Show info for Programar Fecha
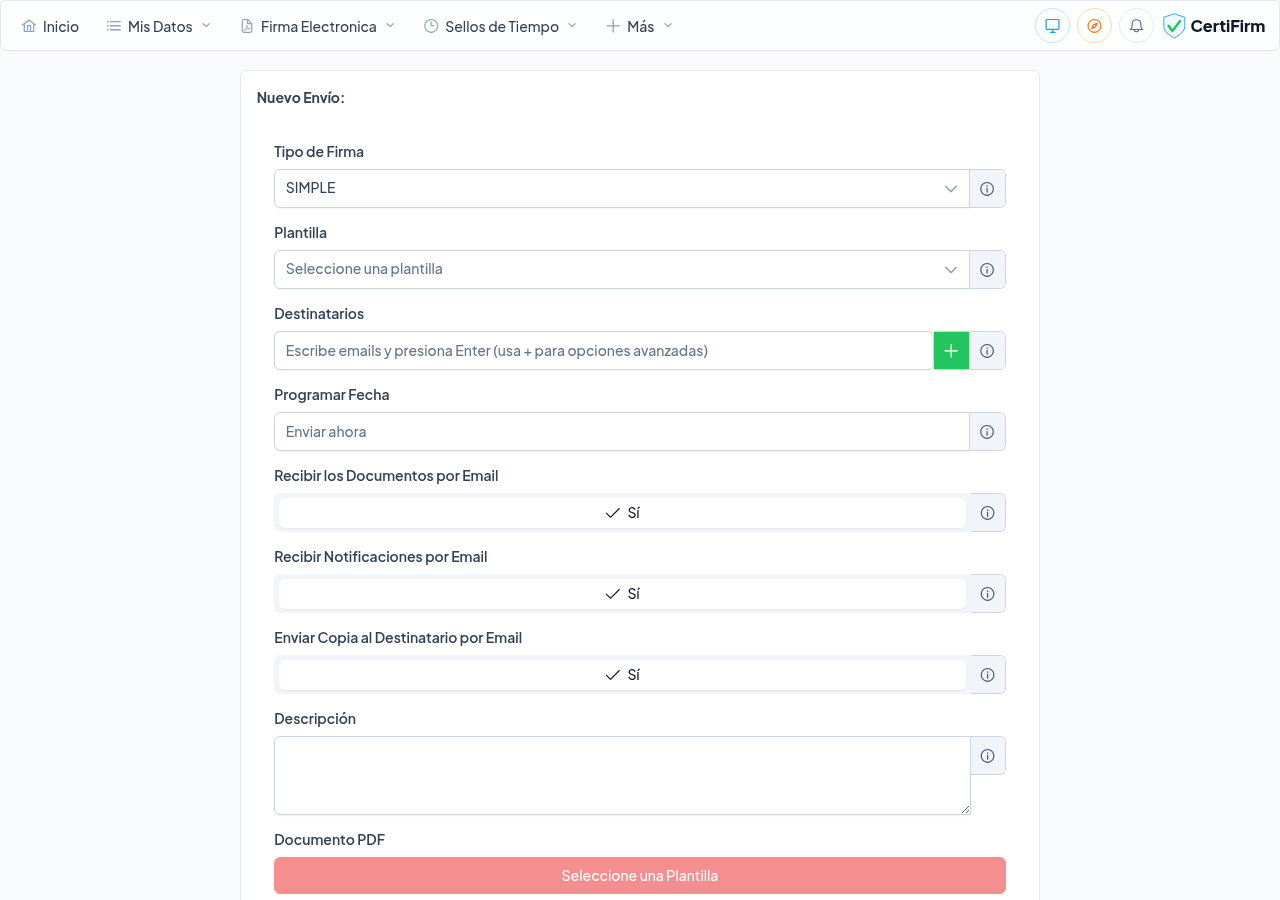 [987, 432]
